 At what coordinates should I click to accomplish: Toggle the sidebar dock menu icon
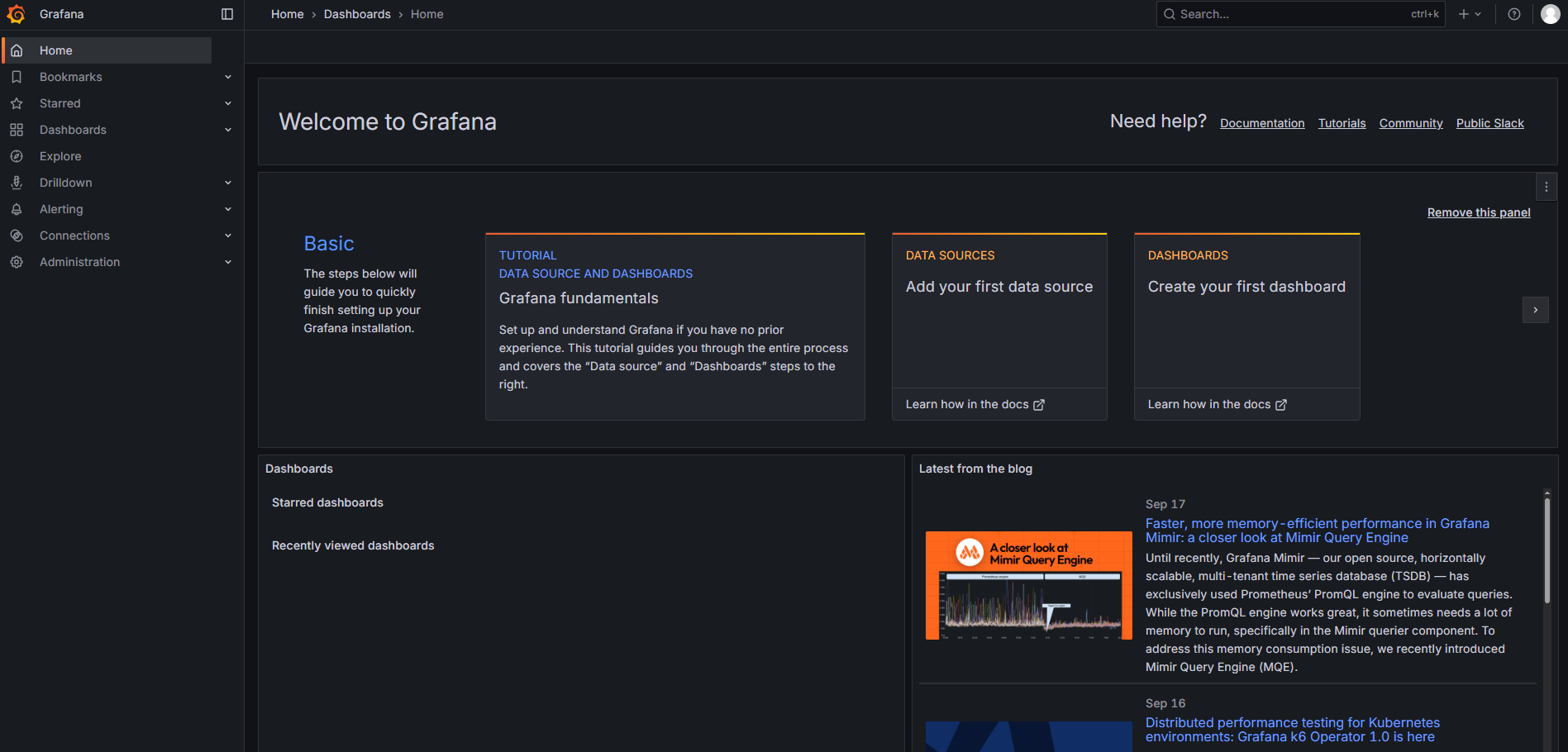[x=227, y=14]
